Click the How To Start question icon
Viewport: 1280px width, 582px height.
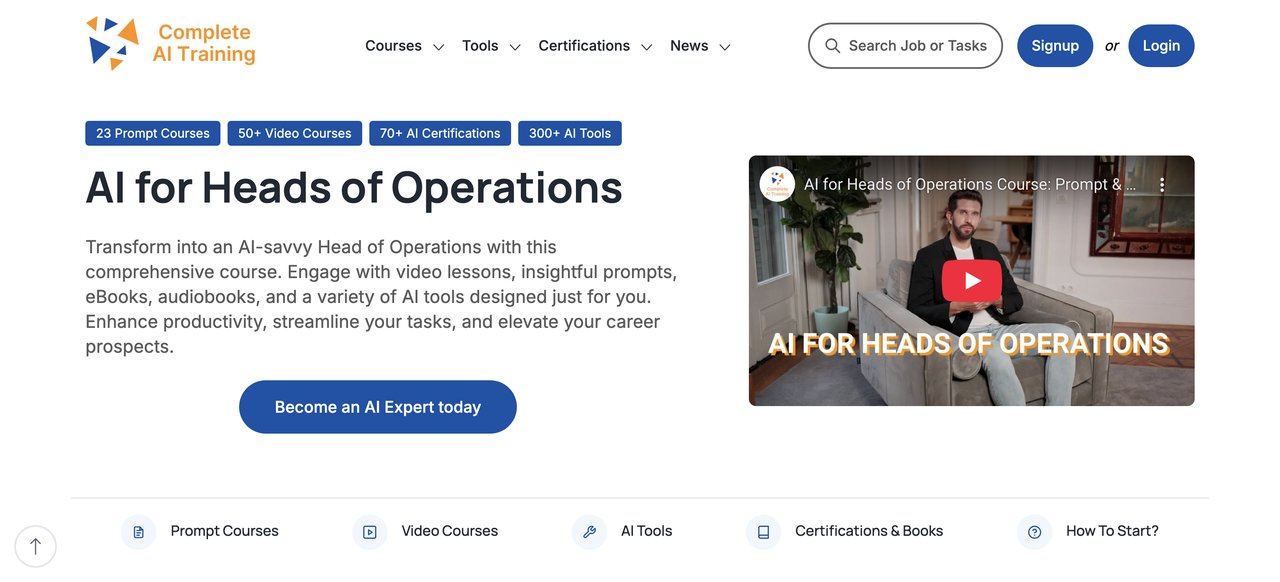[1034, 532]
